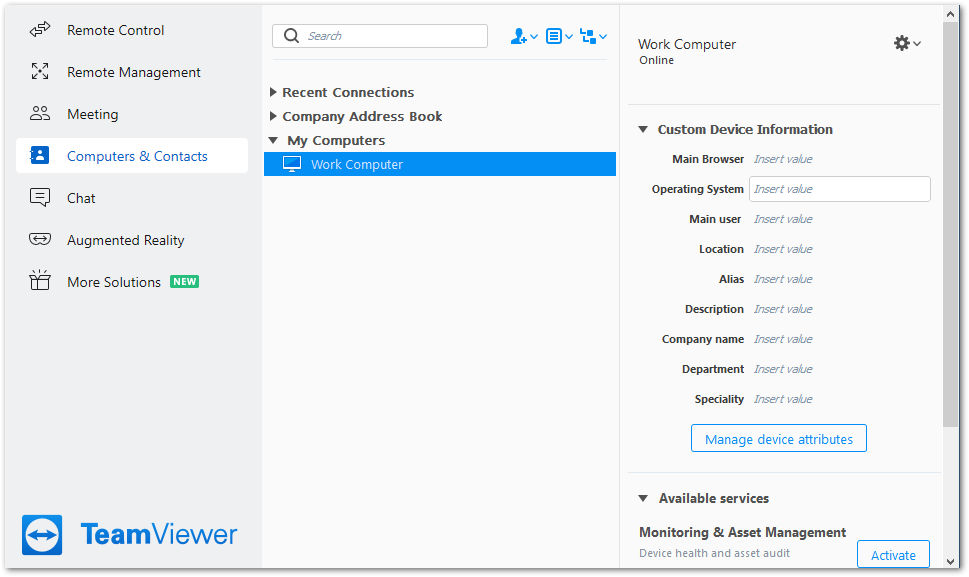Select Work Computer in the list
Viewport: 969px width, 577px height.
(x=440, y=164)
